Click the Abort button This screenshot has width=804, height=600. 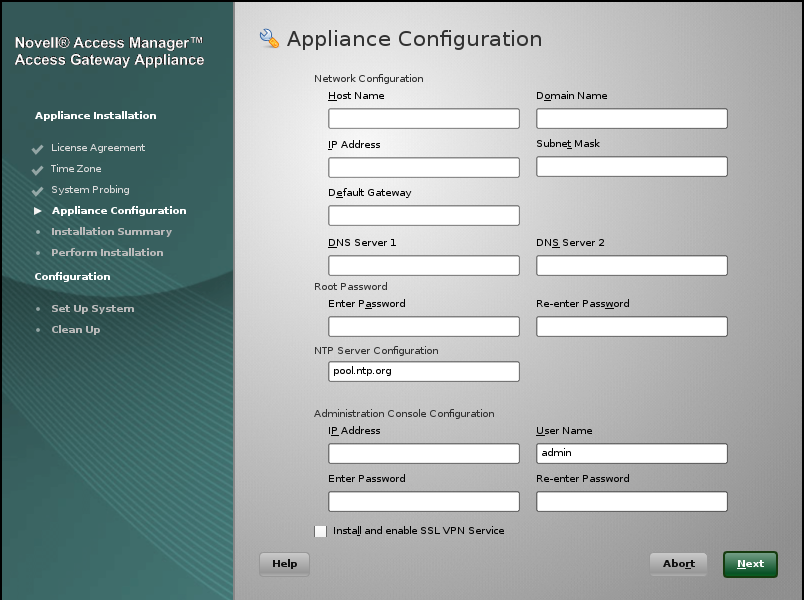[x=678, y=564]
